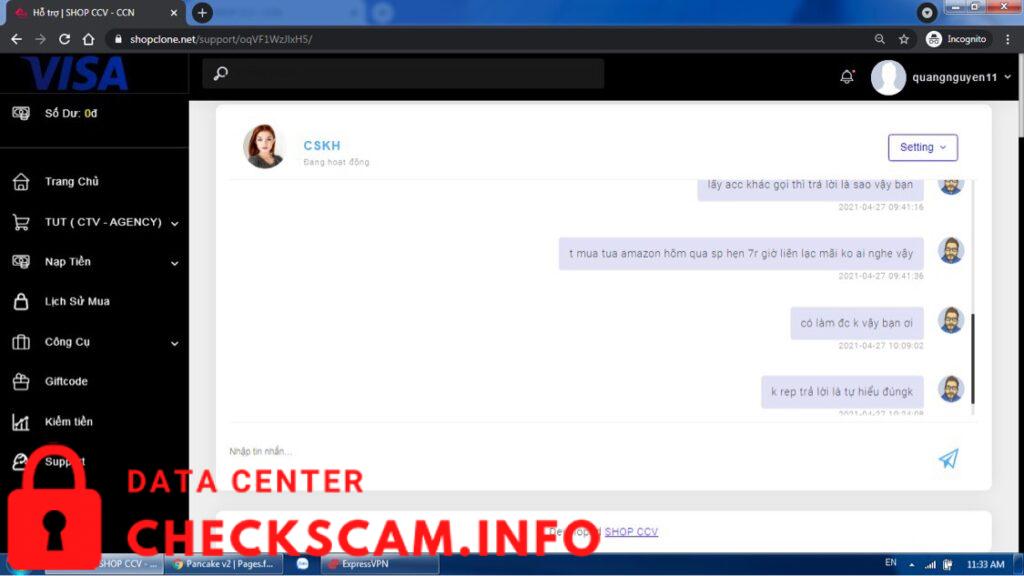
Task: Click the Zalo chat icon in taskbar
Action: 302,564
